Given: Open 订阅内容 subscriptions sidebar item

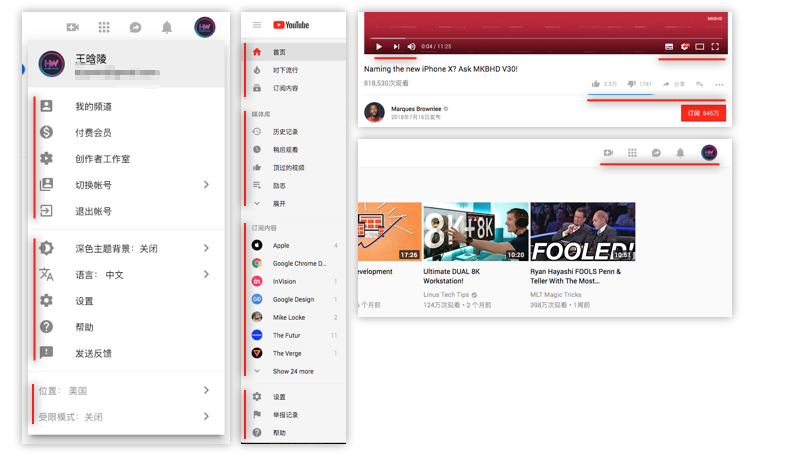Looking at the screenshot, I should 294,88.
